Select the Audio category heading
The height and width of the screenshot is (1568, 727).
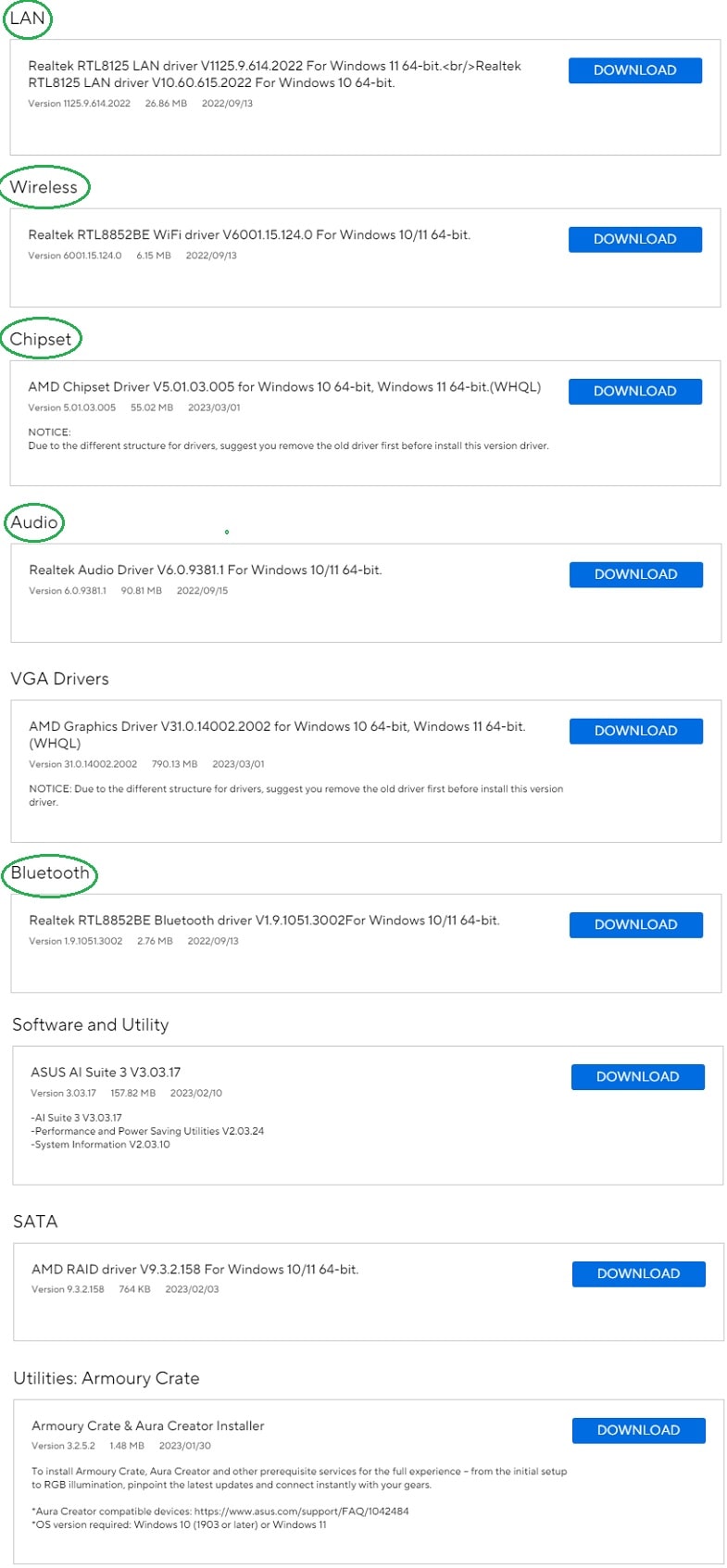tap(34, 522)
